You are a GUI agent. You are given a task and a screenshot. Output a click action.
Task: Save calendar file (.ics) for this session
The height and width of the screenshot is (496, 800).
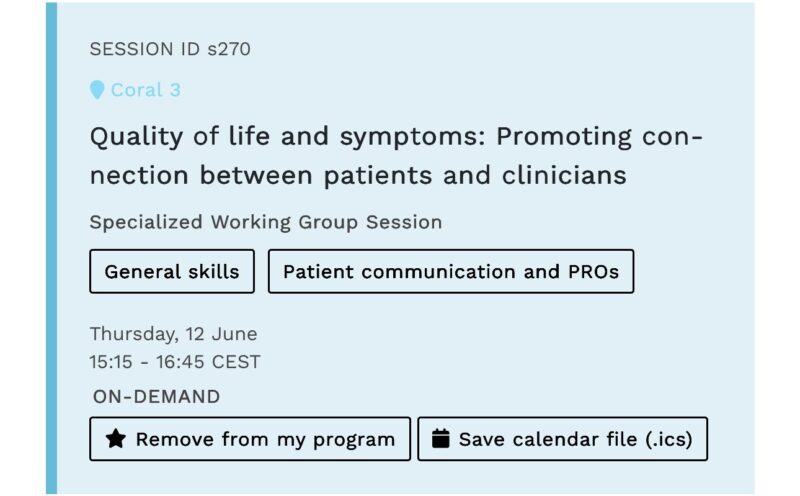(562, 439)
